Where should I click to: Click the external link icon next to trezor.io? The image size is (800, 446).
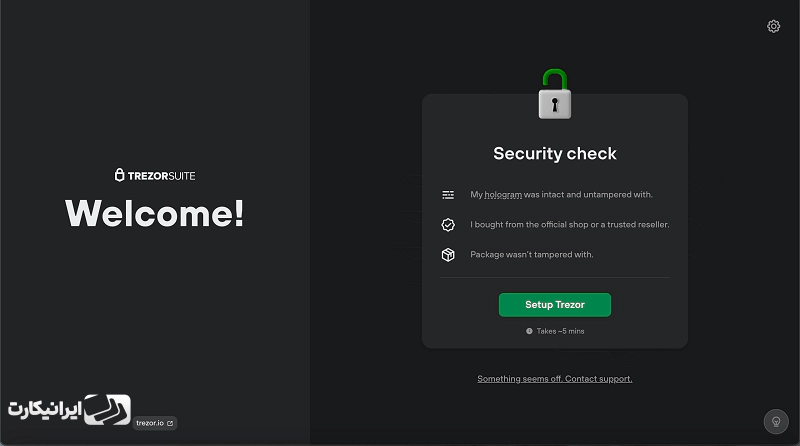[x=170, y=423]
